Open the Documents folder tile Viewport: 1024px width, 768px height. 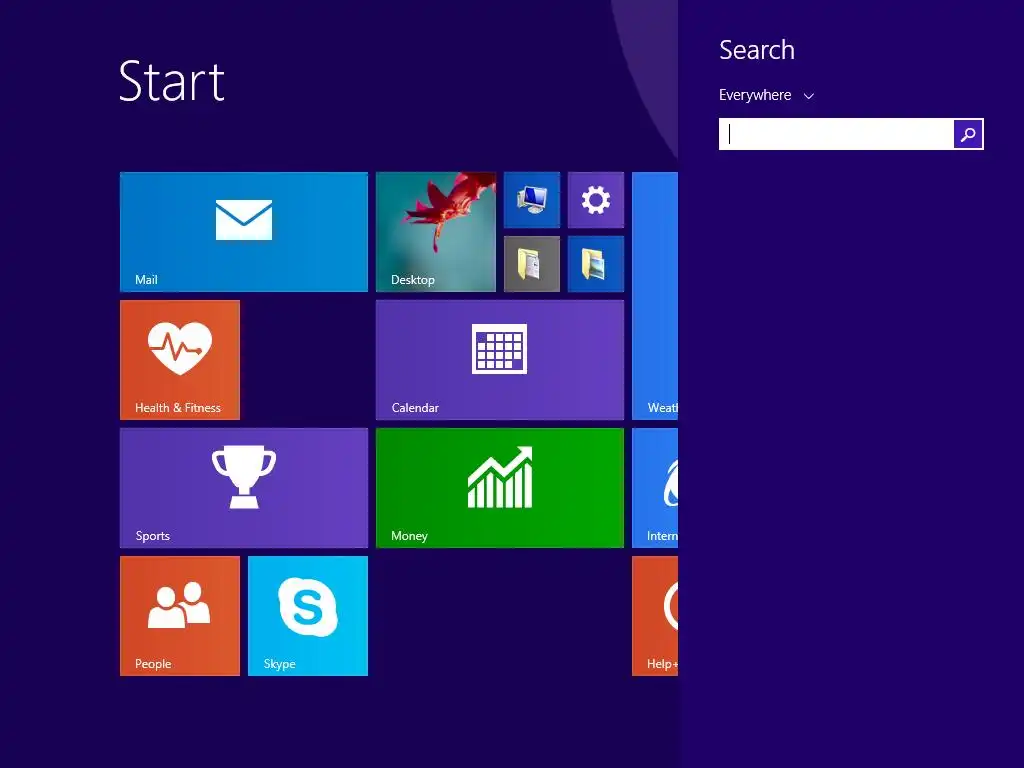[532, 264]
